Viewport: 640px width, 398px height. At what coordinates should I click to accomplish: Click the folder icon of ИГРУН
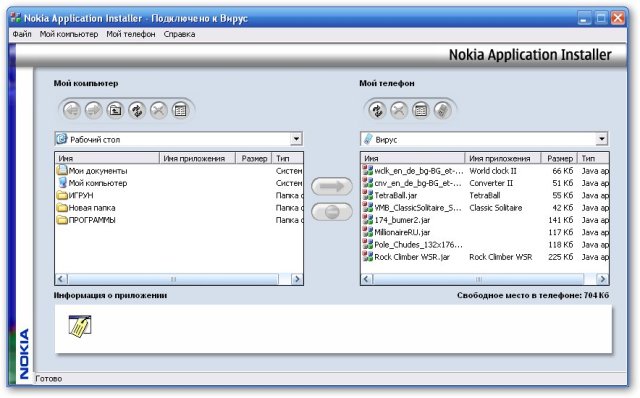tap(62, 195)
